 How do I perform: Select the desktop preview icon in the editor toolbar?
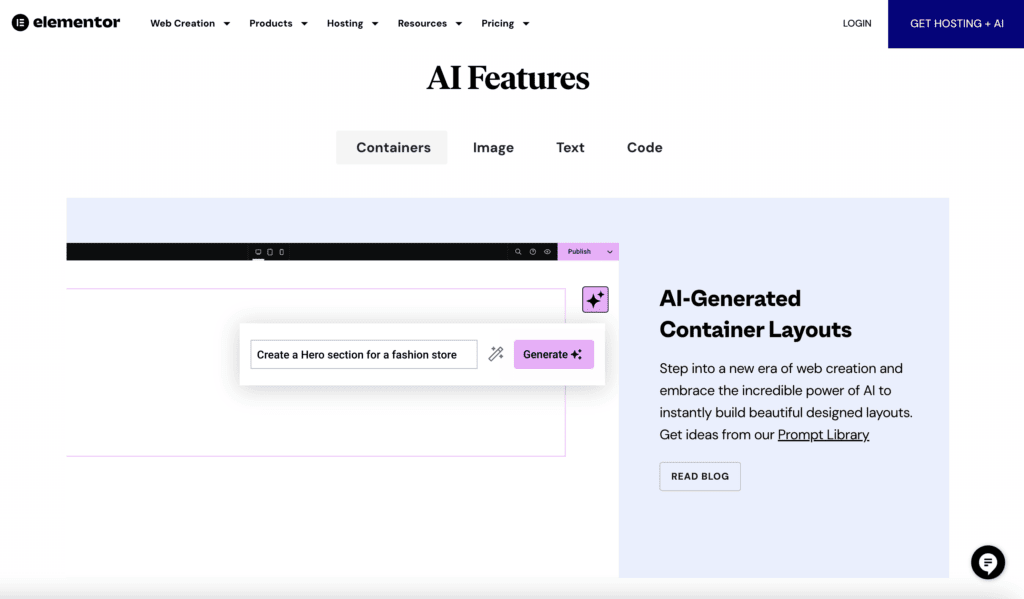tap(258, 251)
